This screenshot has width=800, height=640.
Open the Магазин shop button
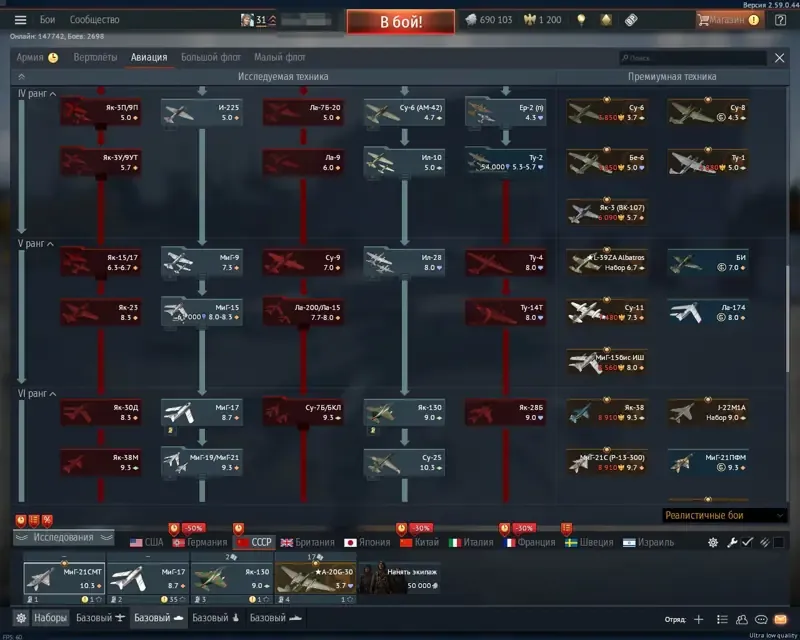(729, 20)
